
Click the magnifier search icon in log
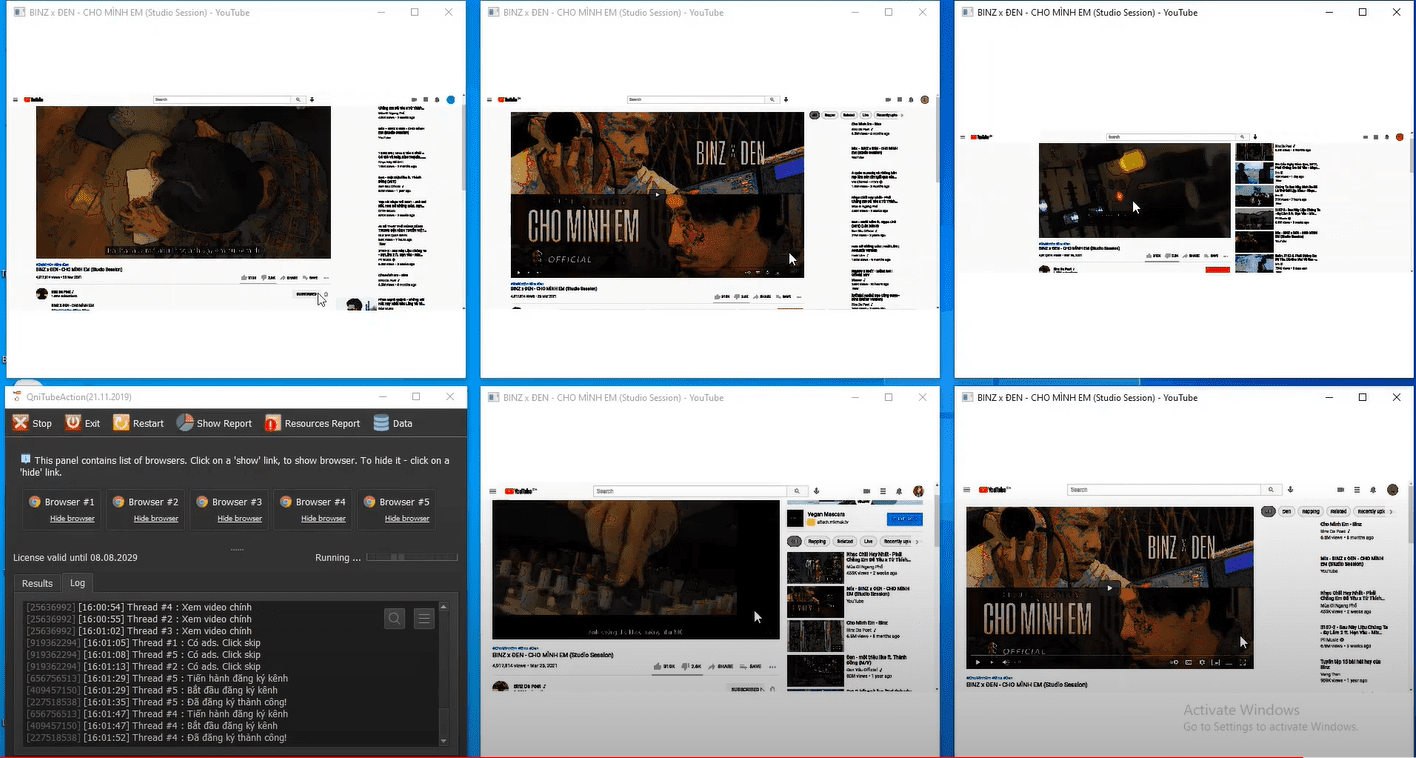coord(395,619)
